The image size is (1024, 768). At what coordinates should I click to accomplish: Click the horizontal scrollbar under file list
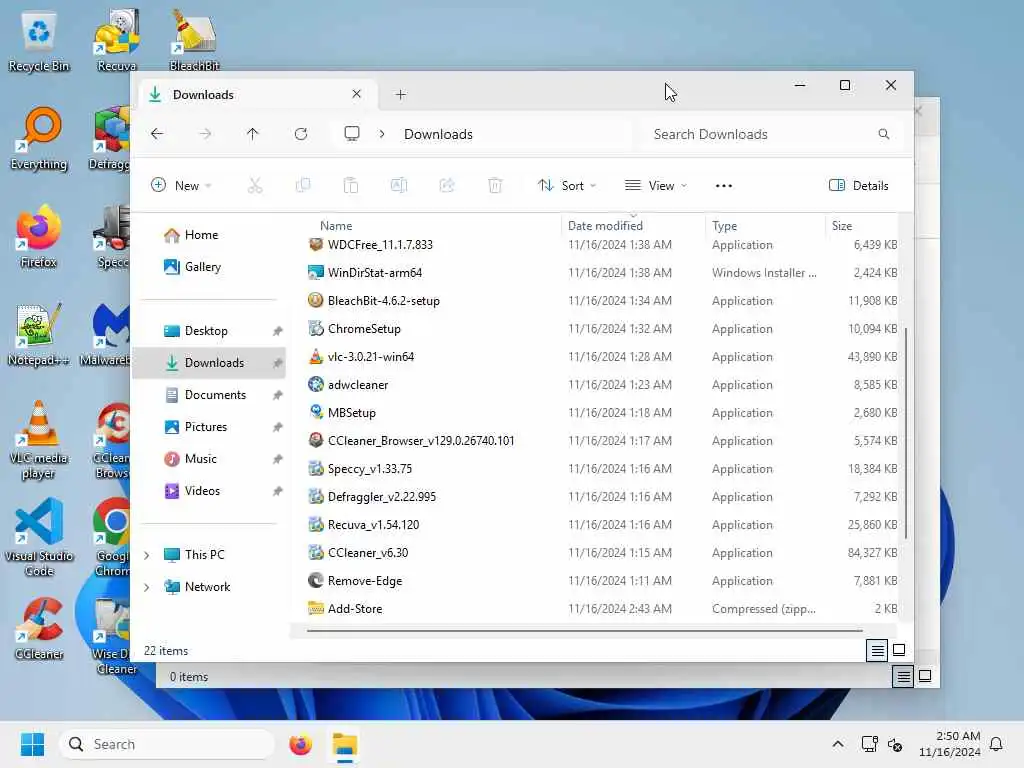tap(584, 631)
